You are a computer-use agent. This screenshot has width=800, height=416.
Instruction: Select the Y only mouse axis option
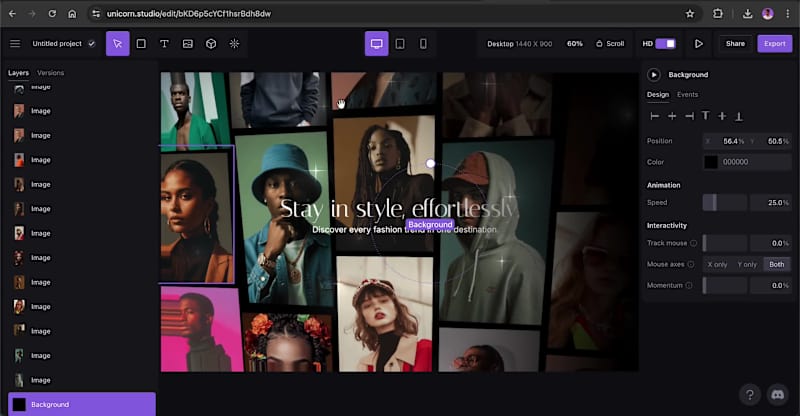747,264
